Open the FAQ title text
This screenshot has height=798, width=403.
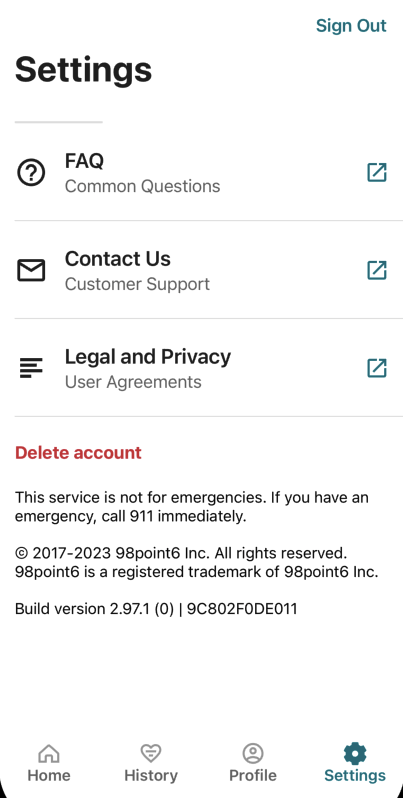84,161
